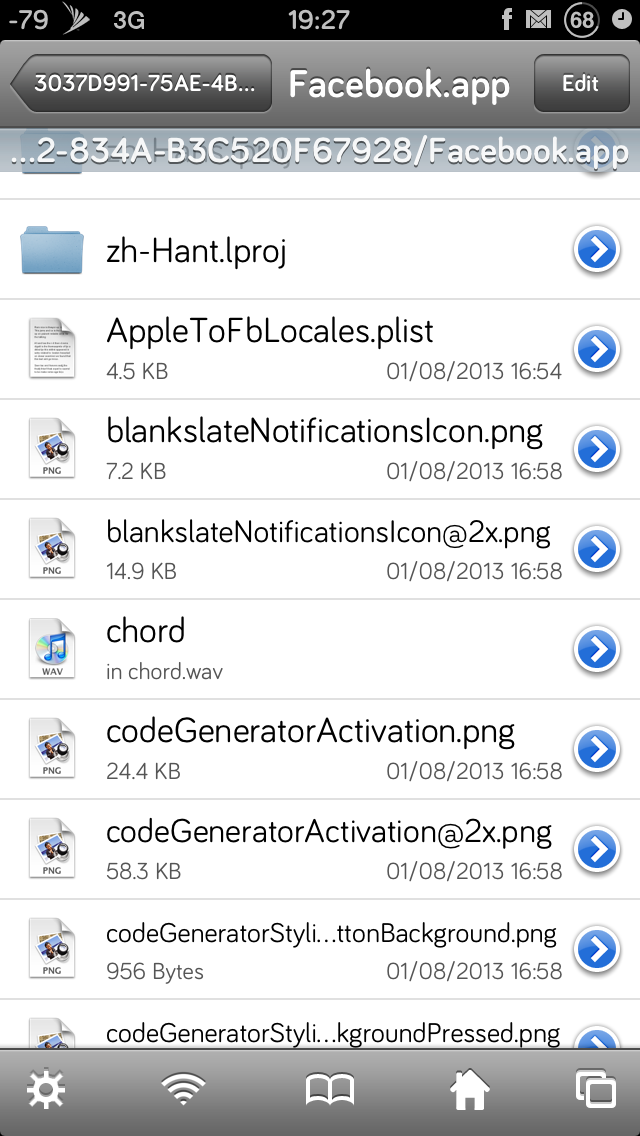Open codeGeneratorActivation.png file

click(320, 749)
